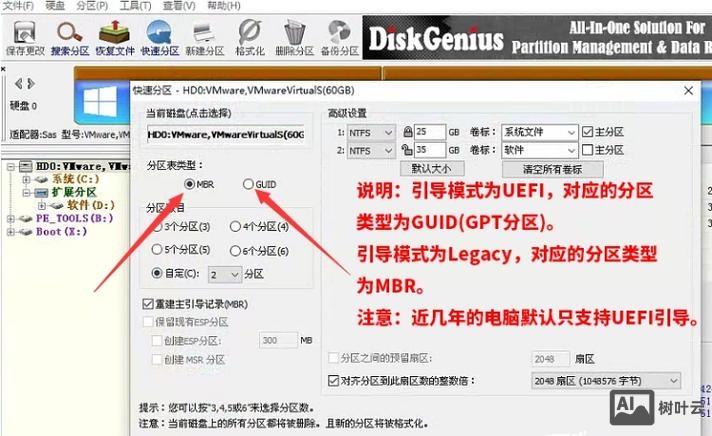Click the 清空所有卷标 button
Image resolution: width=712 pixels, height=436 pixels.
pos(553,169)
